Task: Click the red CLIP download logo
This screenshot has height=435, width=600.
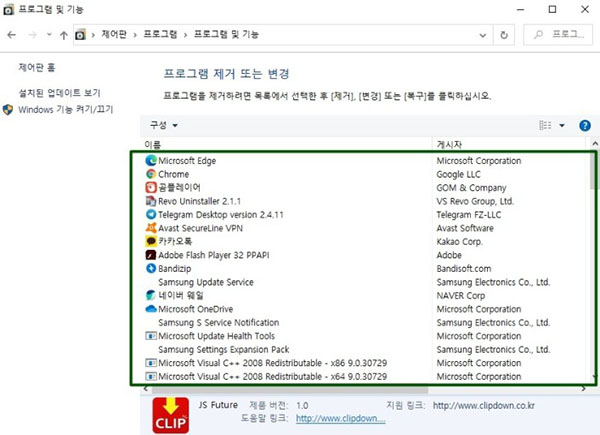Action: [x=171, y=415]
